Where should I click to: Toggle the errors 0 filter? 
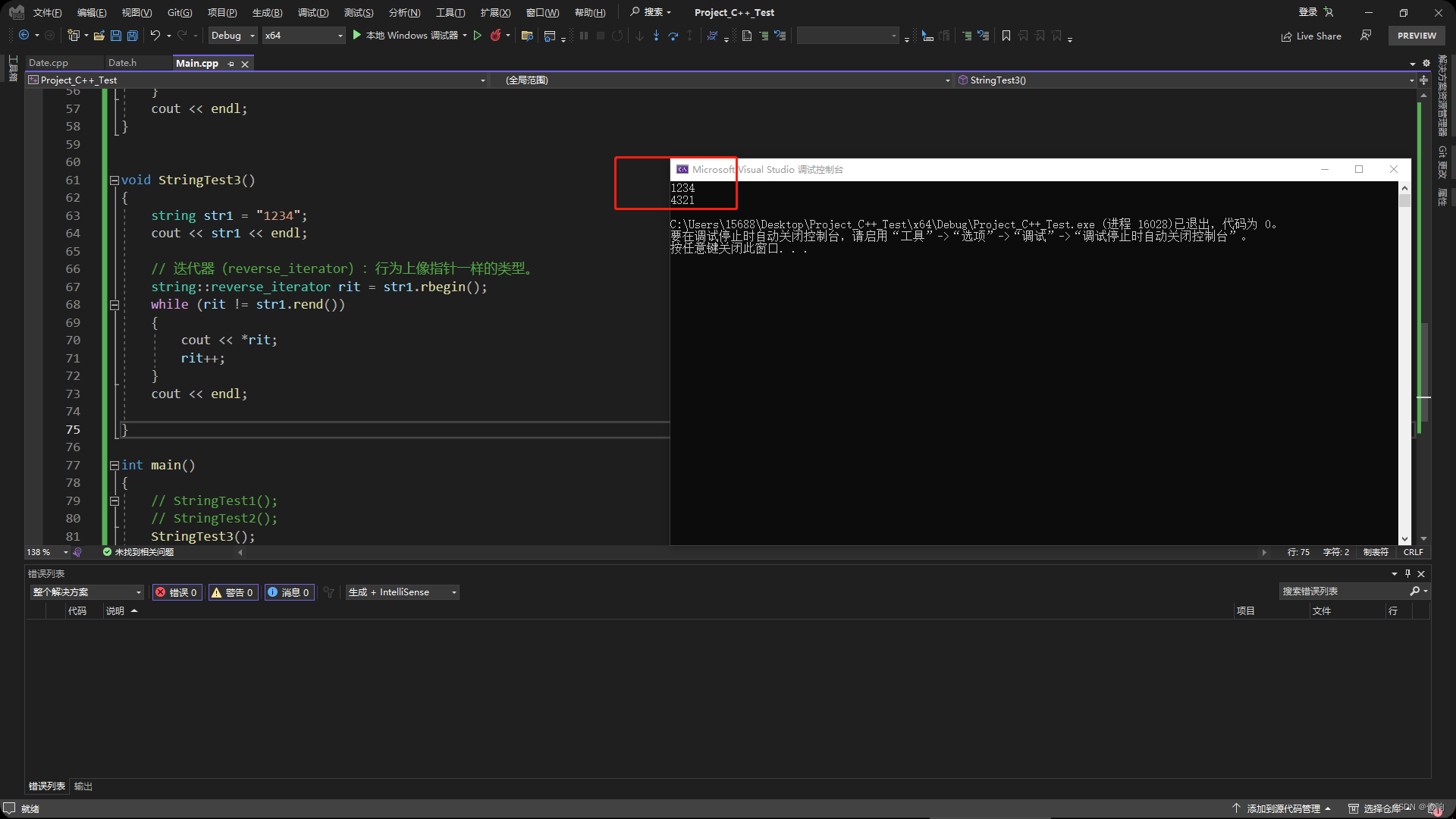click(x=177, y=592)
